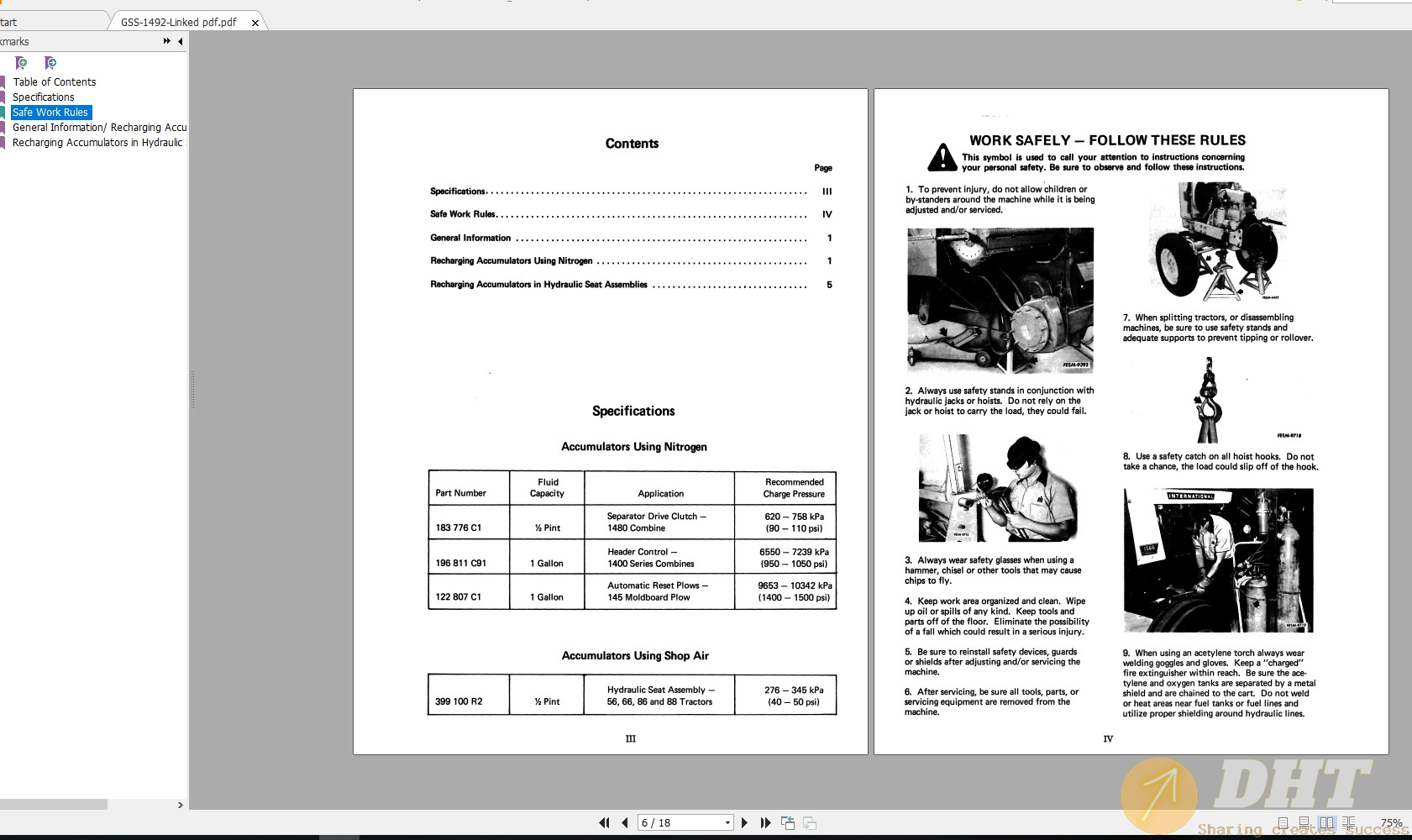Switch to single page view mode
The image size is (1412, 840).
click(x=1283, y=823)
